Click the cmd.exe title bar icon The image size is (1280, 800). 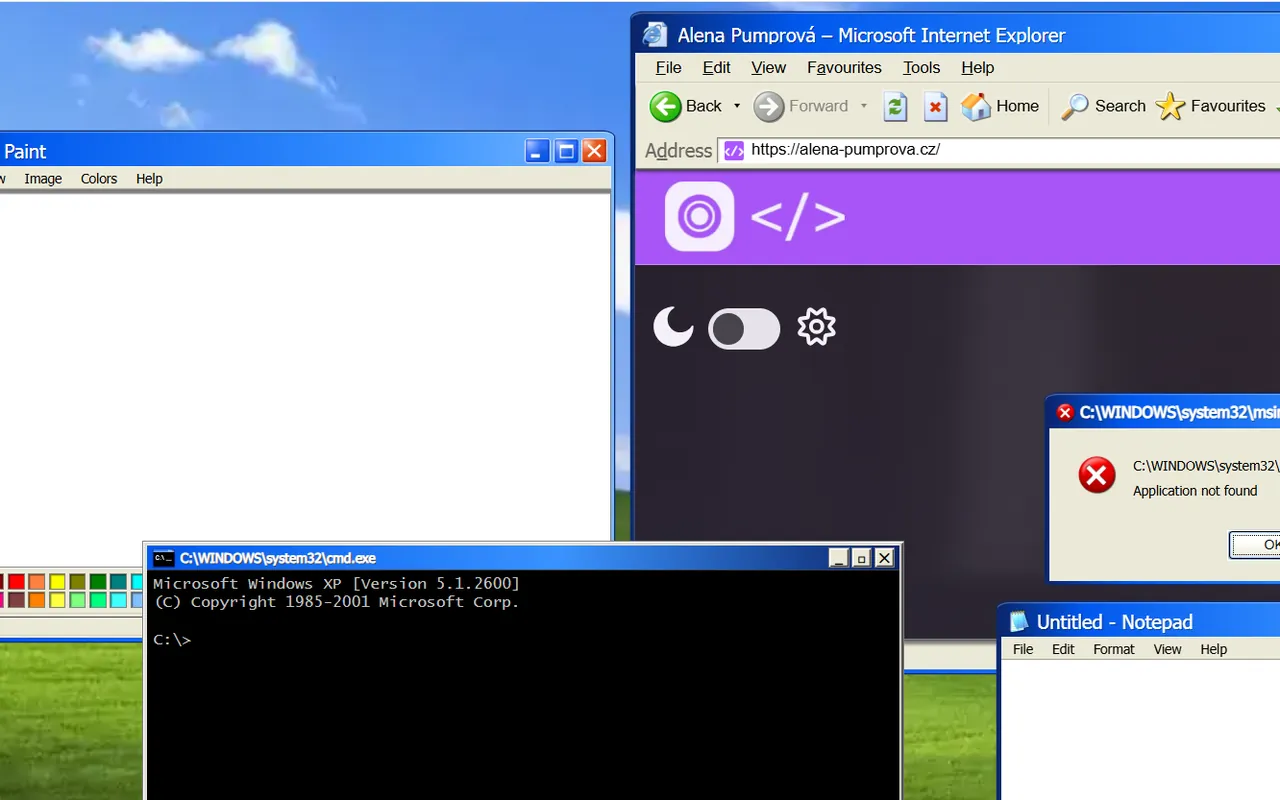click(x=163, y=558)
